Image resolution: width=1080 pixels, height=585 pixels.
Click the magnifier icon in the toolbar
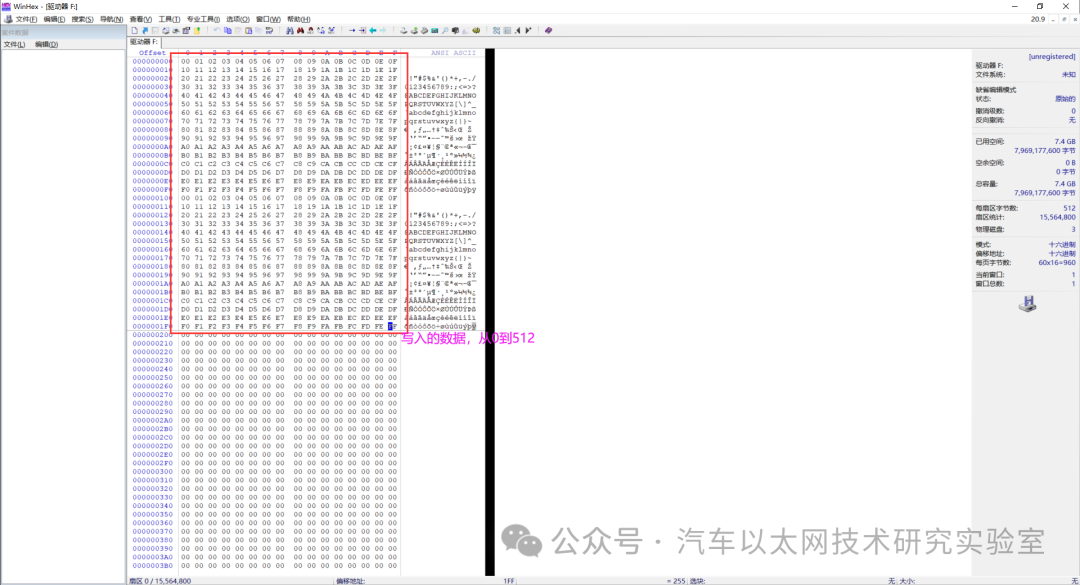(x=445, y=30)
